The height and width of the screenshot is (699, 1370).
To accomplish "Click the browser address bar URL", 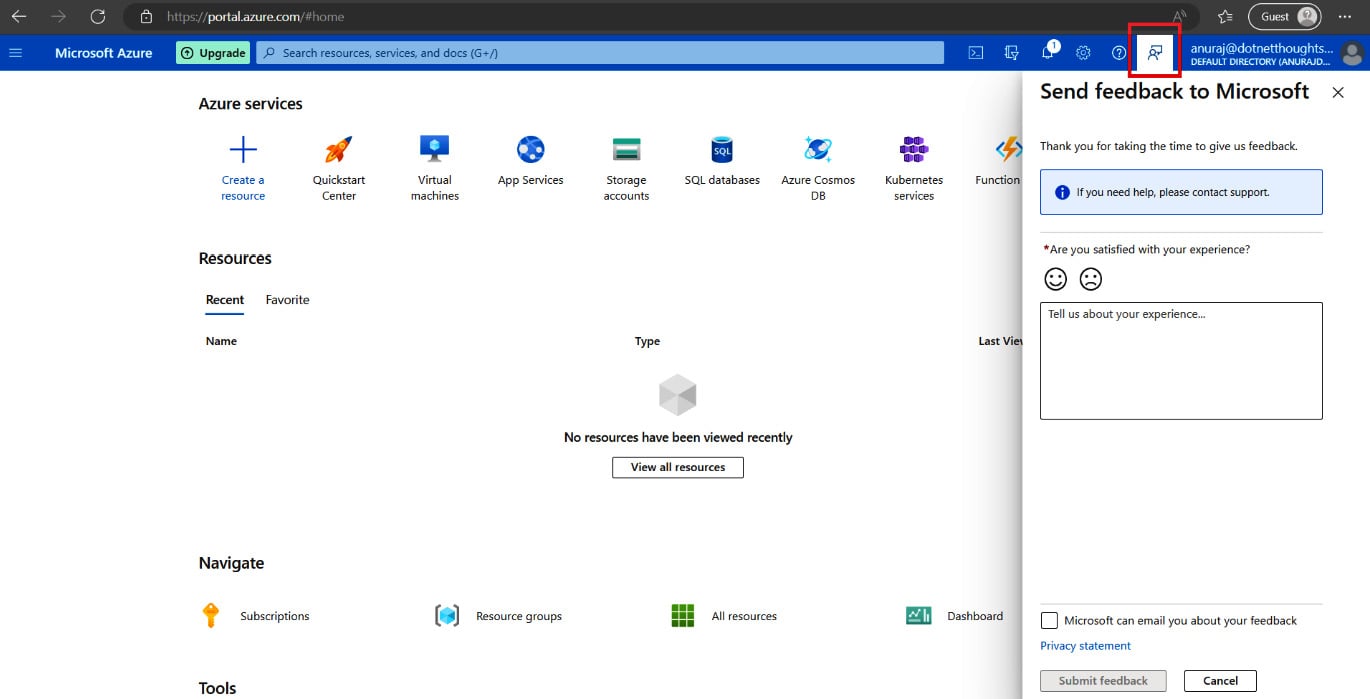I will tap(255, 17).
